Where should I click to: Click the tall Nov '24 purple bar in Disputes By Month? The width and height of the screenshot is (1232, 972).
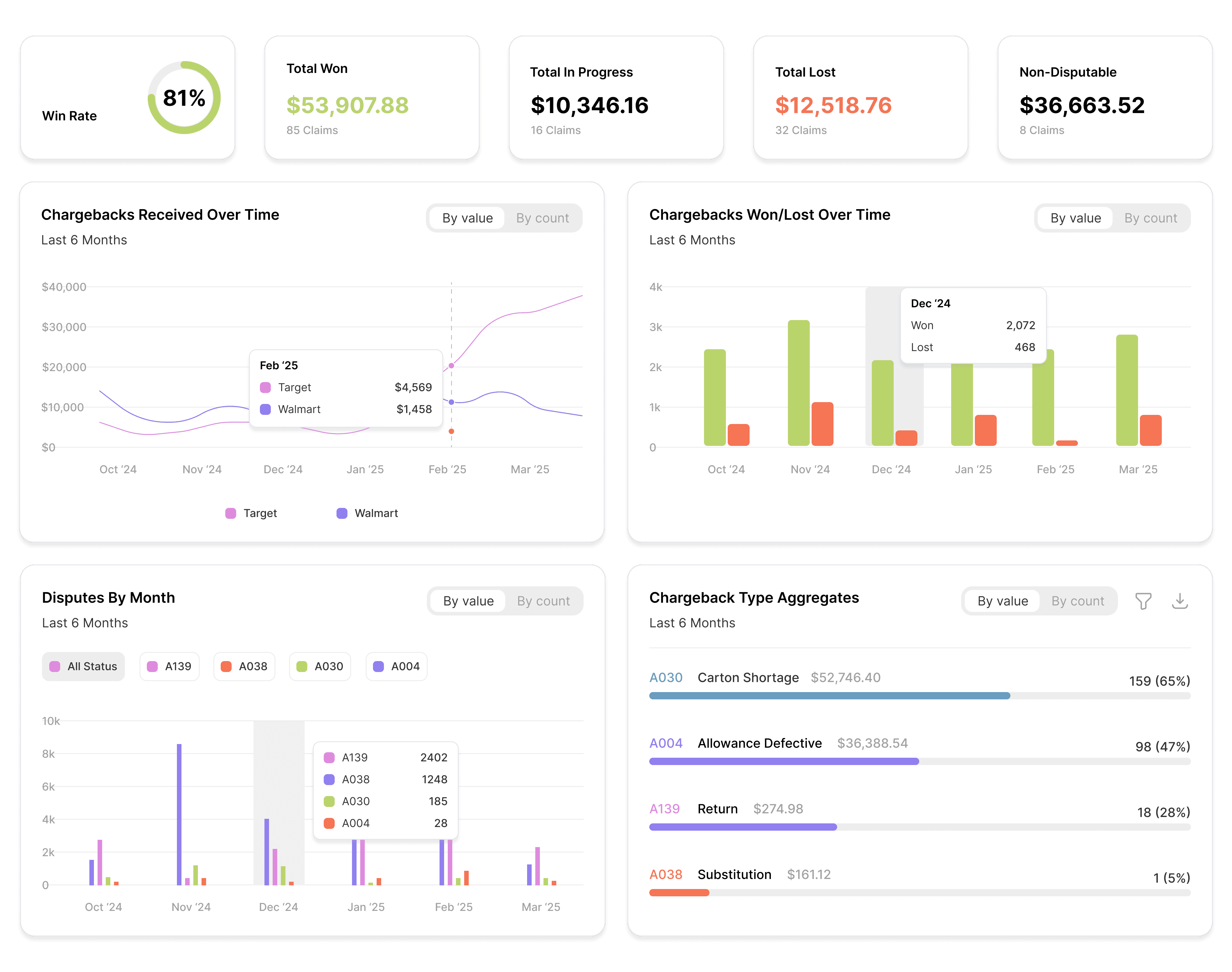[x=179, y=814]
